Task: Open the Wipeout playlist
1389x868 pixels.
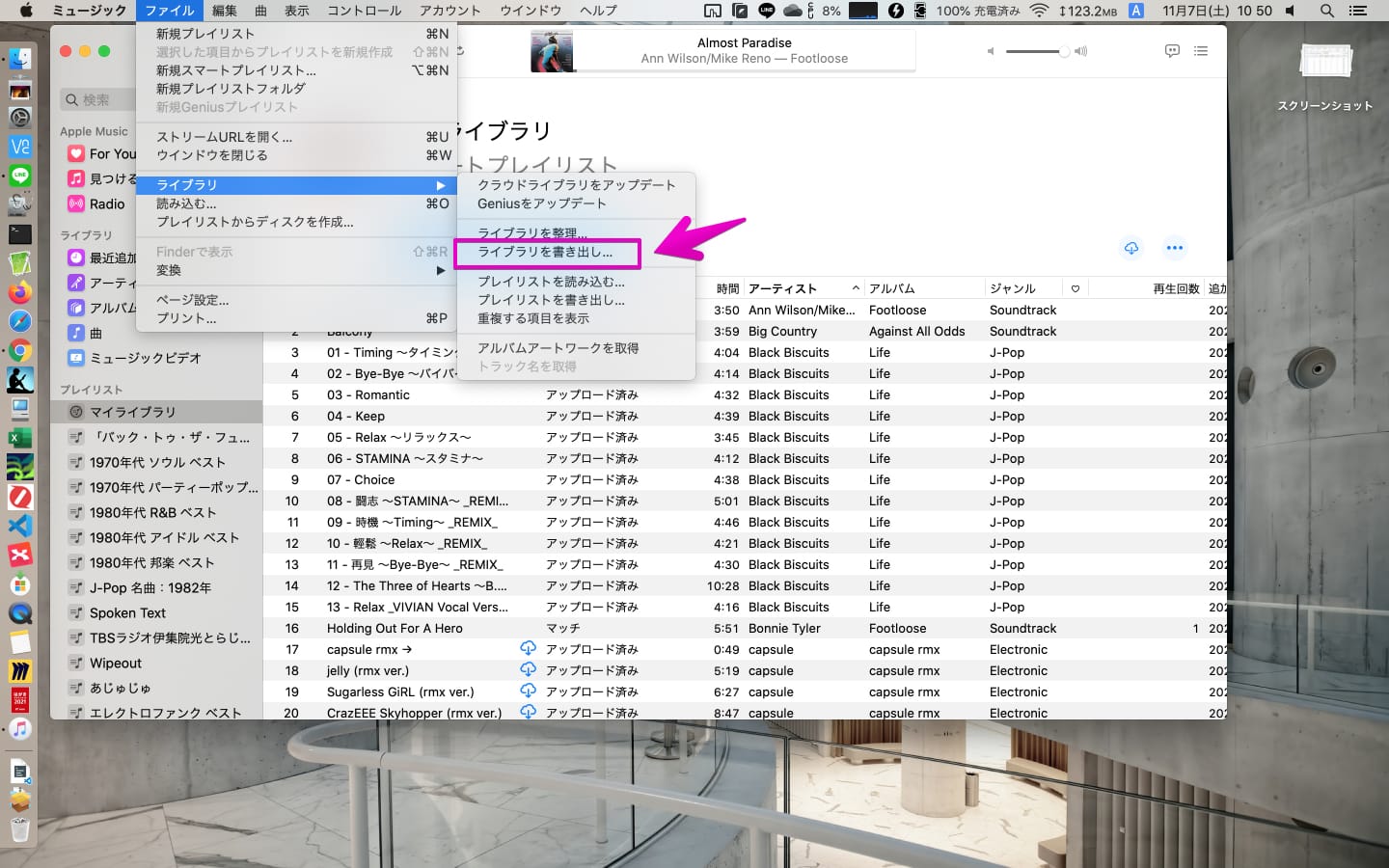Action: (156, 663)
